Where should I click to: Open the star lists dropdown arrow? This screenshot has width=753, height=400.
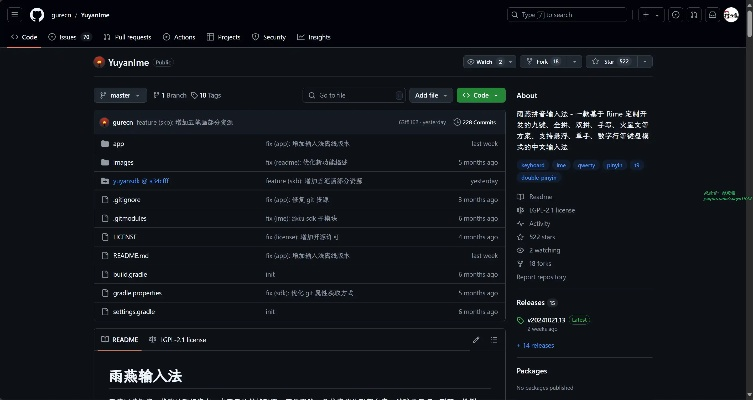(646, 61)
